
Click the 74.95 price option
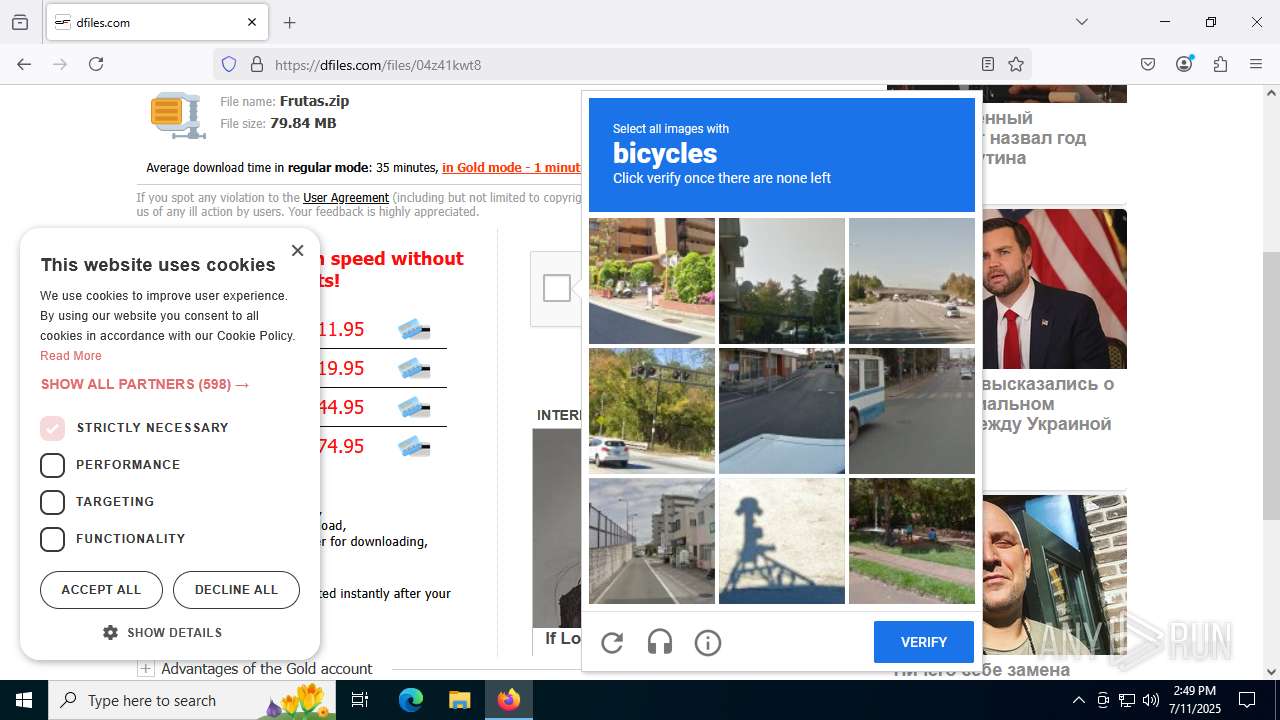[x=341, y=446]
